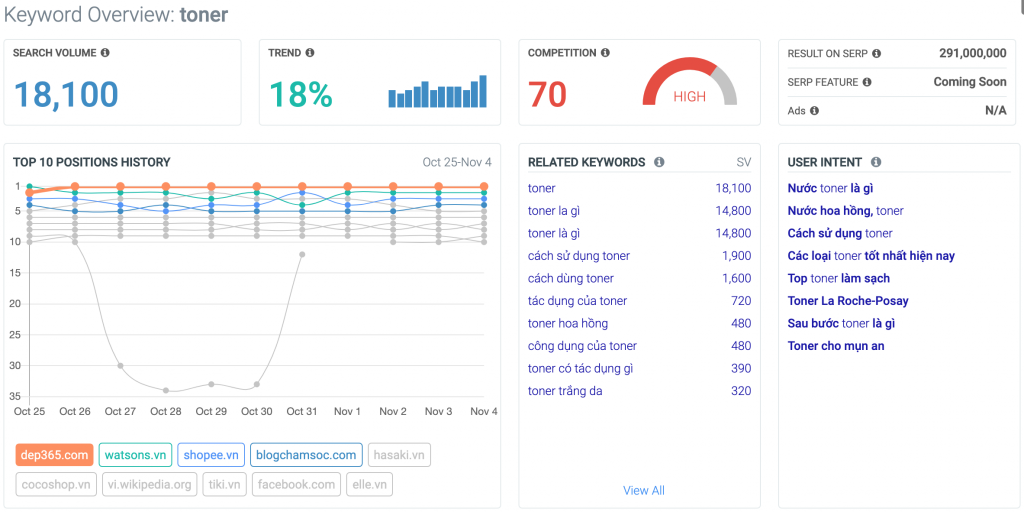Click info icon next to Competition
The width and height of the screenshot is (1024, 512).
[605, 53]
